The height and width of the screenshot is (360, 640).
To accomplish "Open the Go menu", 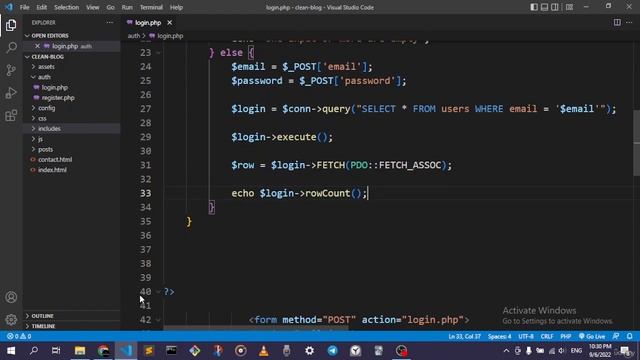I will (111, 7).
